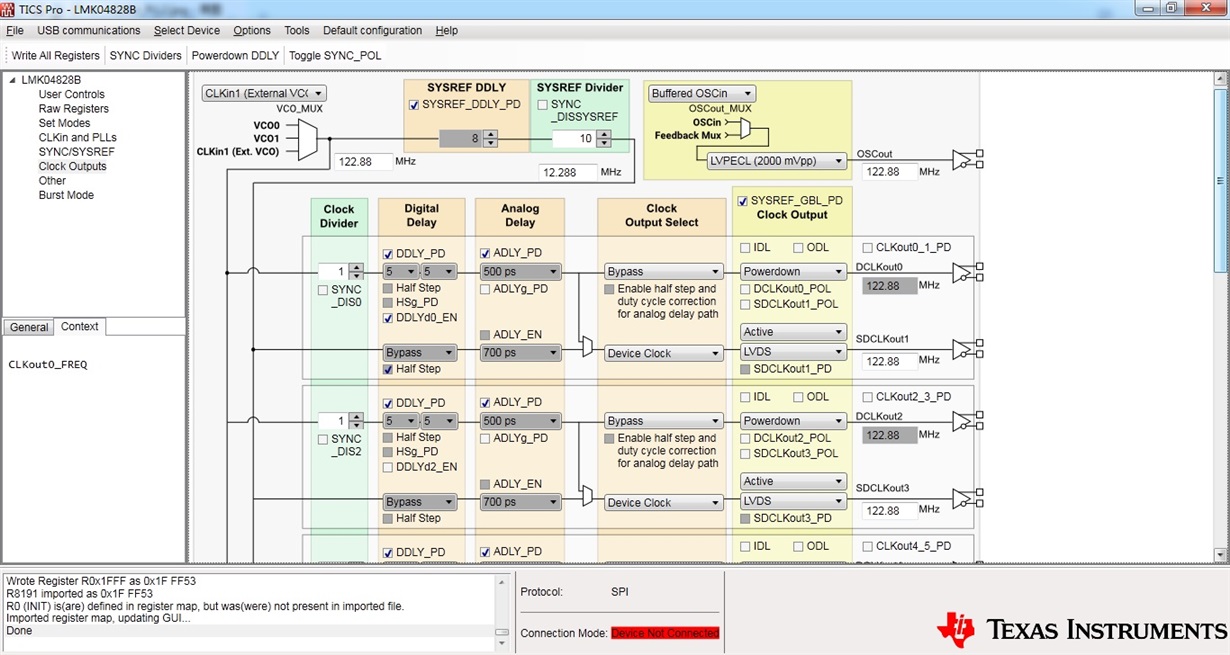Click the OSCout output buffer symbol
This screenshot has width=1230, height=655.
click(x=967, y=159)
